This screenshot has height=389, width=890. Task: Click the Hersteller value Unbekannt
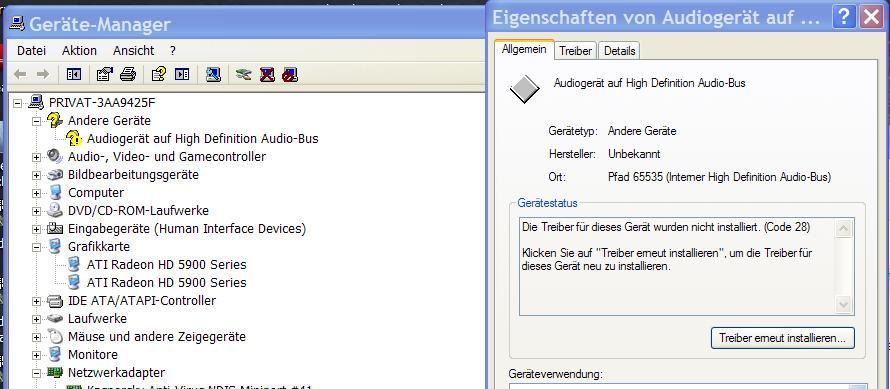(634, 154)
